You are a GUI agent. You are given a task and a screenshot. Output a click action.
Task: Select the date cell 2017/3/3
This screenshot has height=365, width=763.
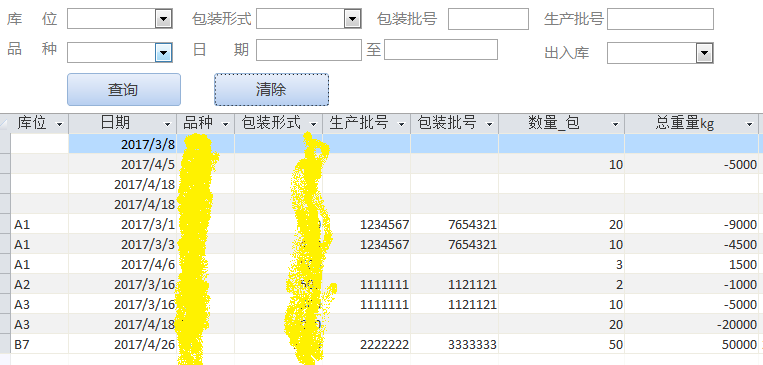point(123,244)
